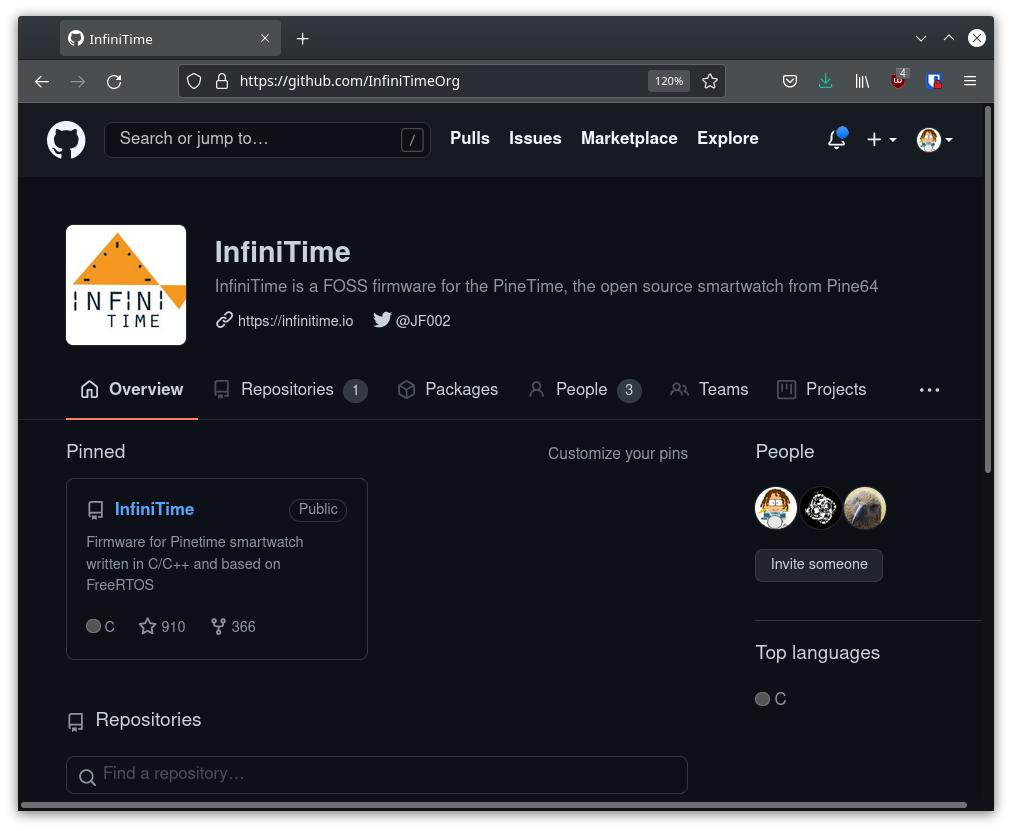Save page to Pocket
The width and height of the screenshot is (1012, 831).
[x=789, y=81]
